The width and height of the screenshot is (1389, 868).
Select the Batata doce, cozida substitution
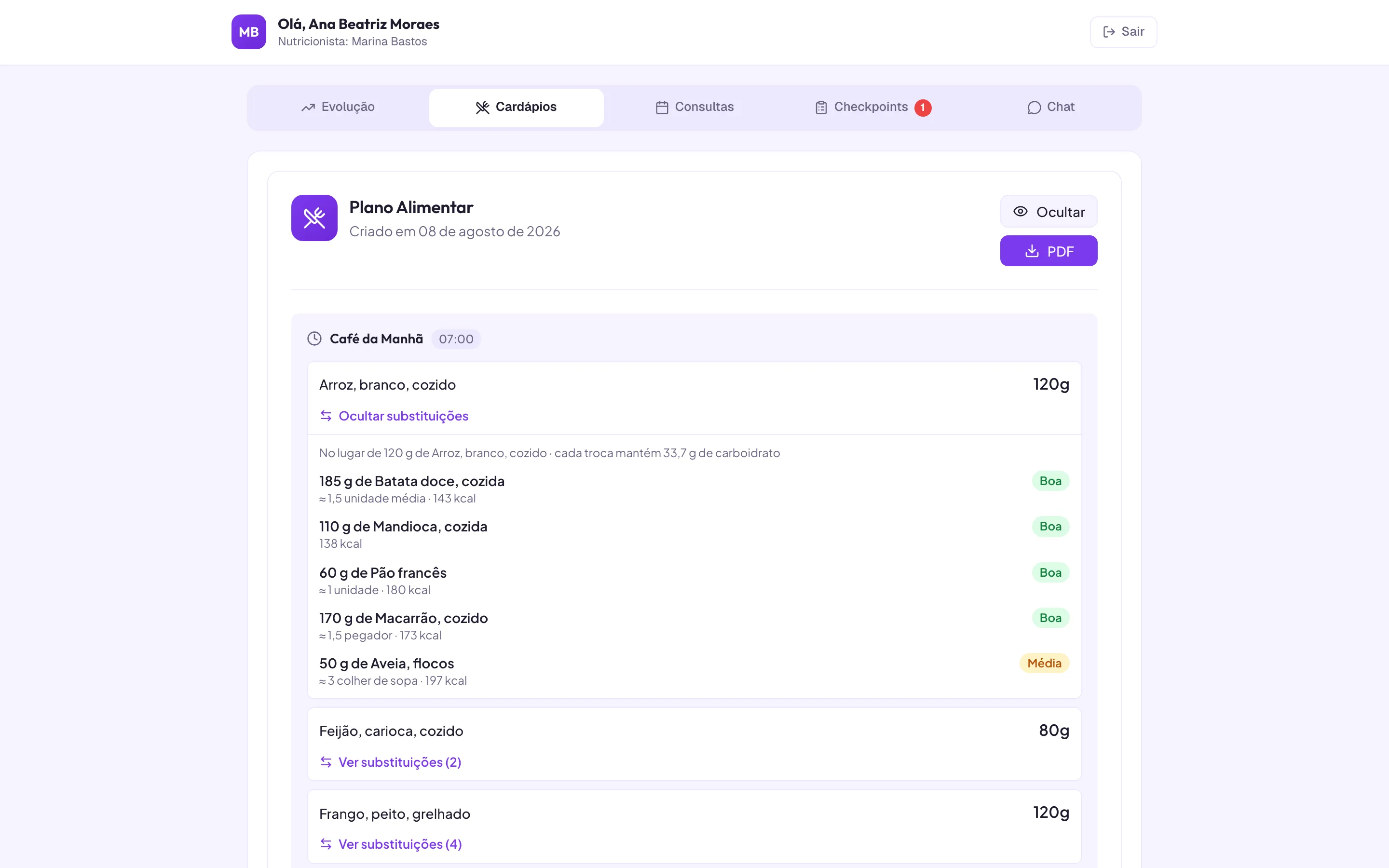(x=694, y=488)
